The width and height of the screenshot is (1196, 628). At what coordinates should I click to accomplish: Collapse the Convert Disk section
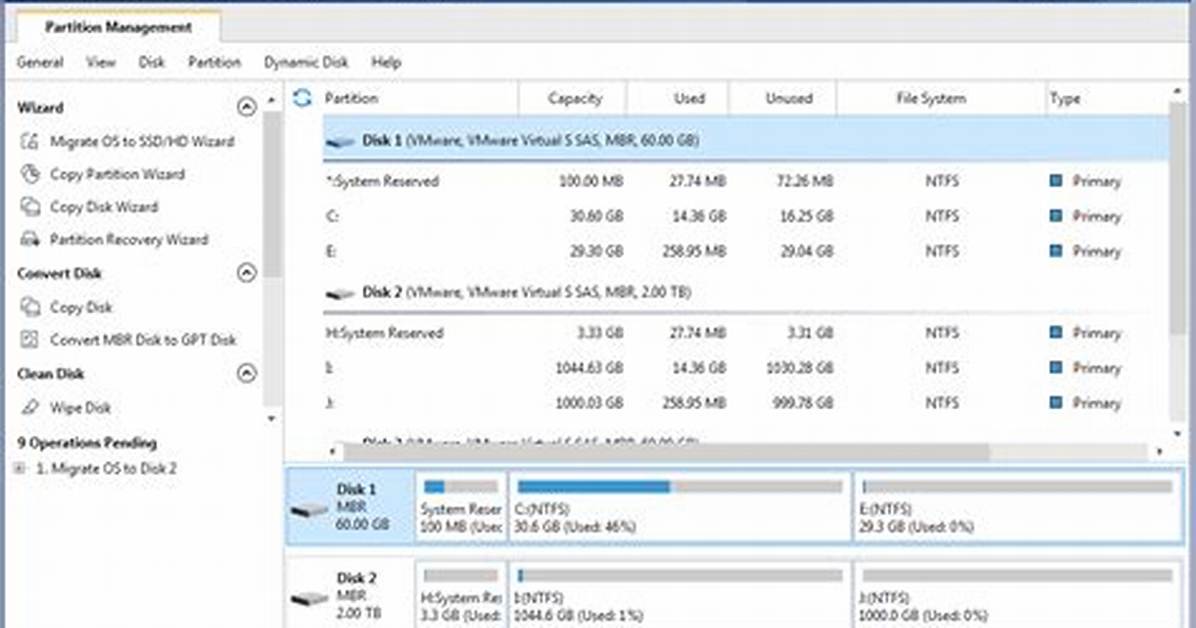246,272
